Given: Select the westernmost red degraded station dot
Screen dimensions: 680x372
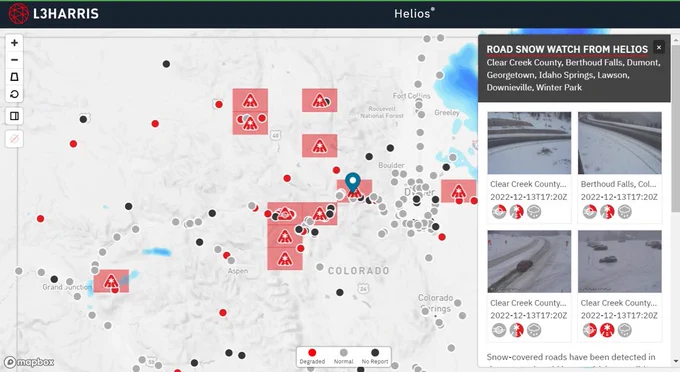Looking at the screenshot, I should [40, 219].
